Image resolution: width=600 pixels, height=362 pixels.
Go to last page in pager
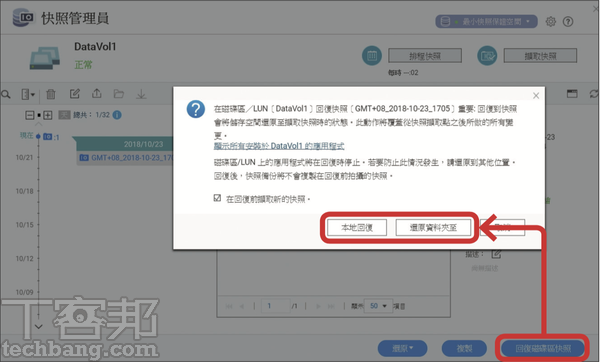point(331,306)
